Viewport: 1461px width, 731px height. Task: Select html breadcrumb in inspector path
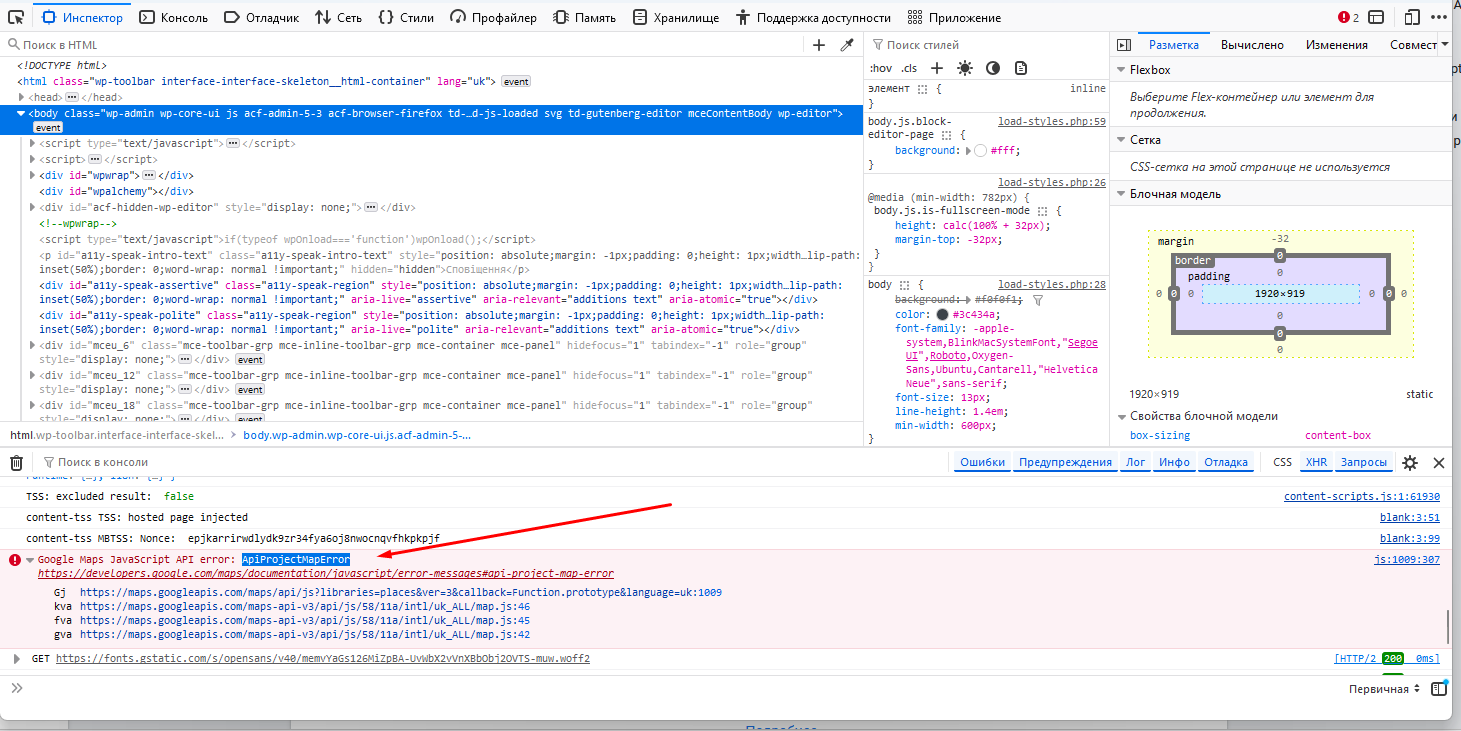tap(117, 436)
